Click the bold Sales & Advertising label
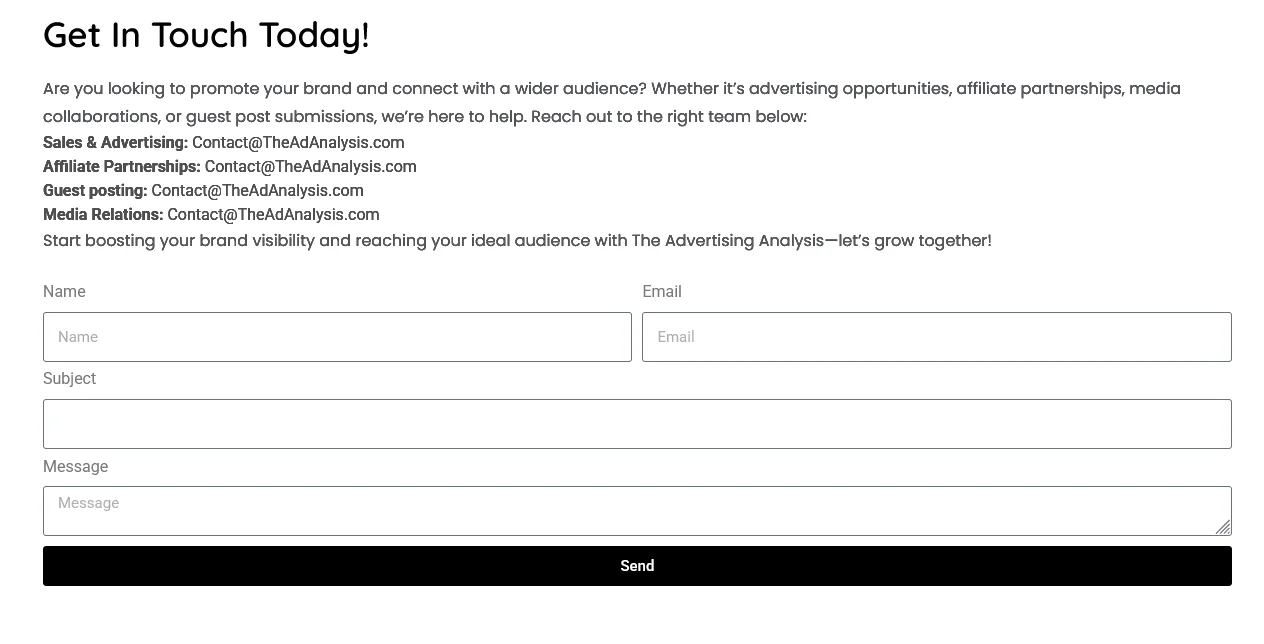 (115, 143)
